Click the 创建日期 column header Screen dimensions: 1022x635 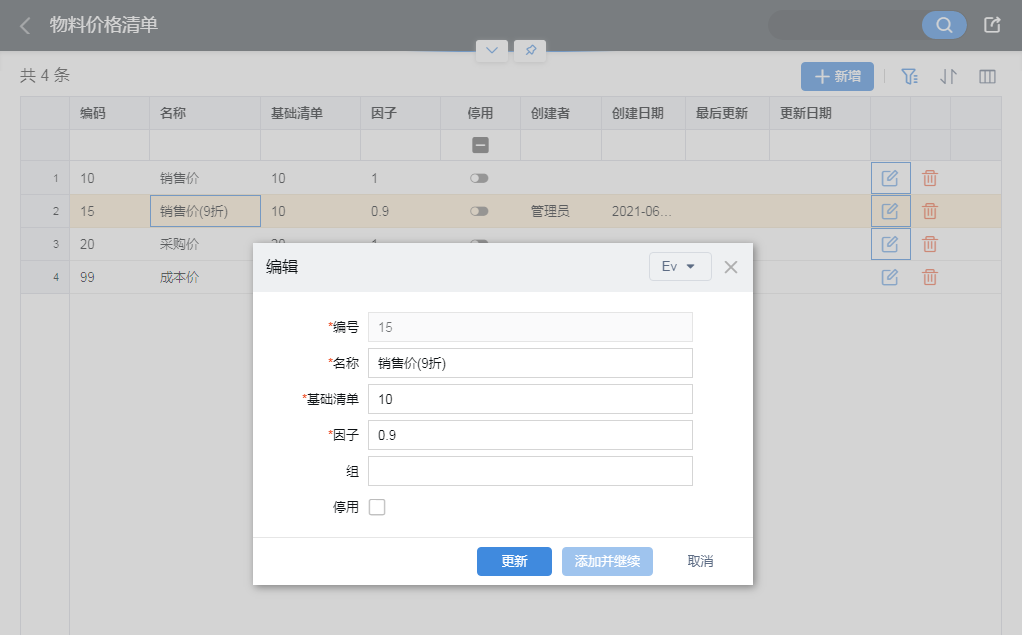click(x=643, y=113)
